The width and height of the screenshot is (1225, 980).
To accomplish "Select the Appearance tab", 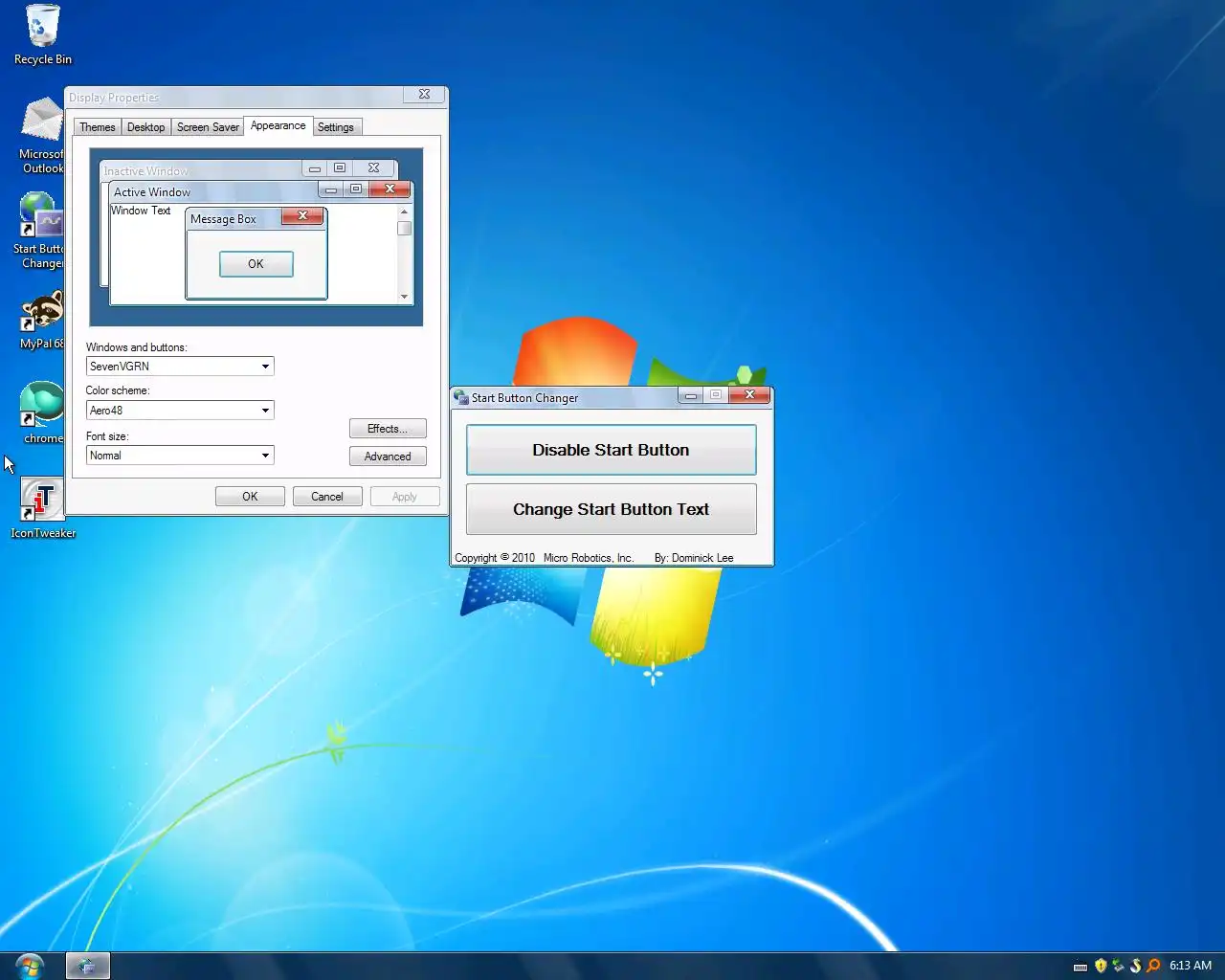I will tap(278, 125).
